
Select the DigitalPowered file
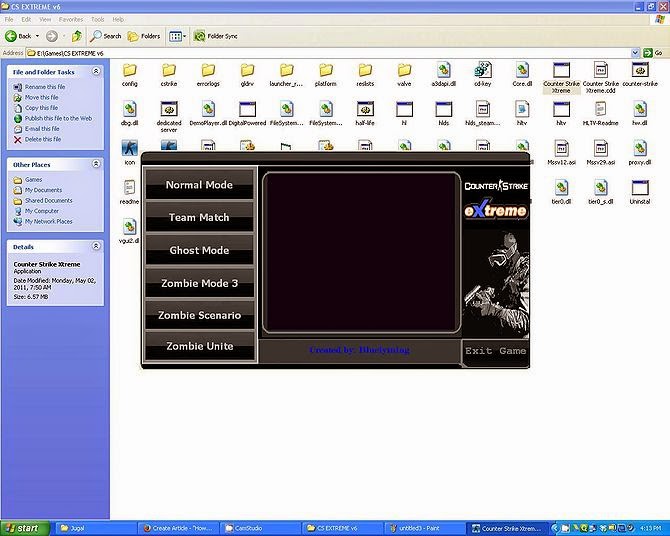pyautogui.click(x=247, y=114)
